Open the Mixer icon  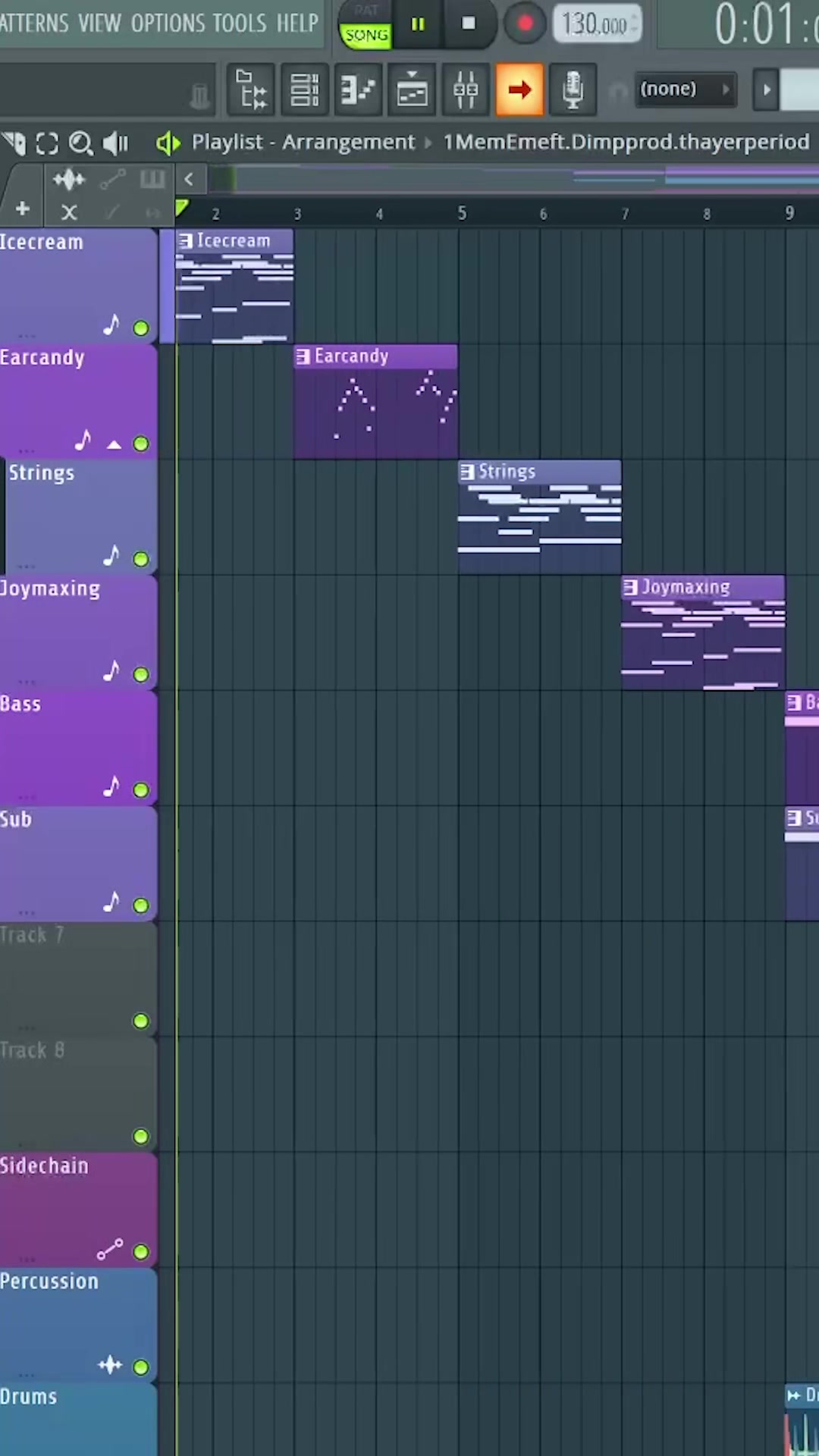pyautogui.click(x=466, y=89)
